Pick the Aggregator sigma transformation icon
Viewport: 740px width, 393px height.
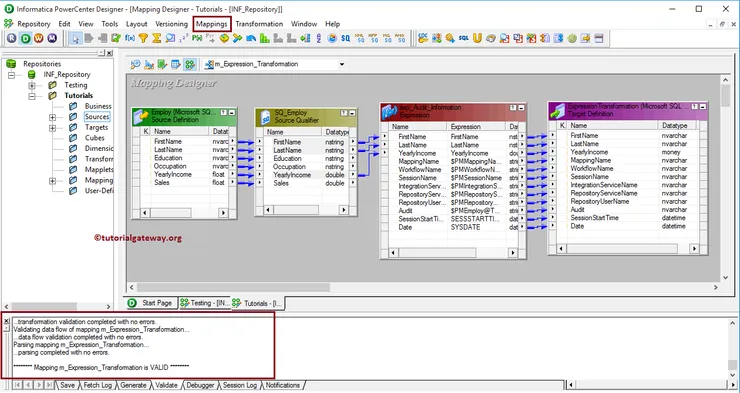(x=157, y=38)
